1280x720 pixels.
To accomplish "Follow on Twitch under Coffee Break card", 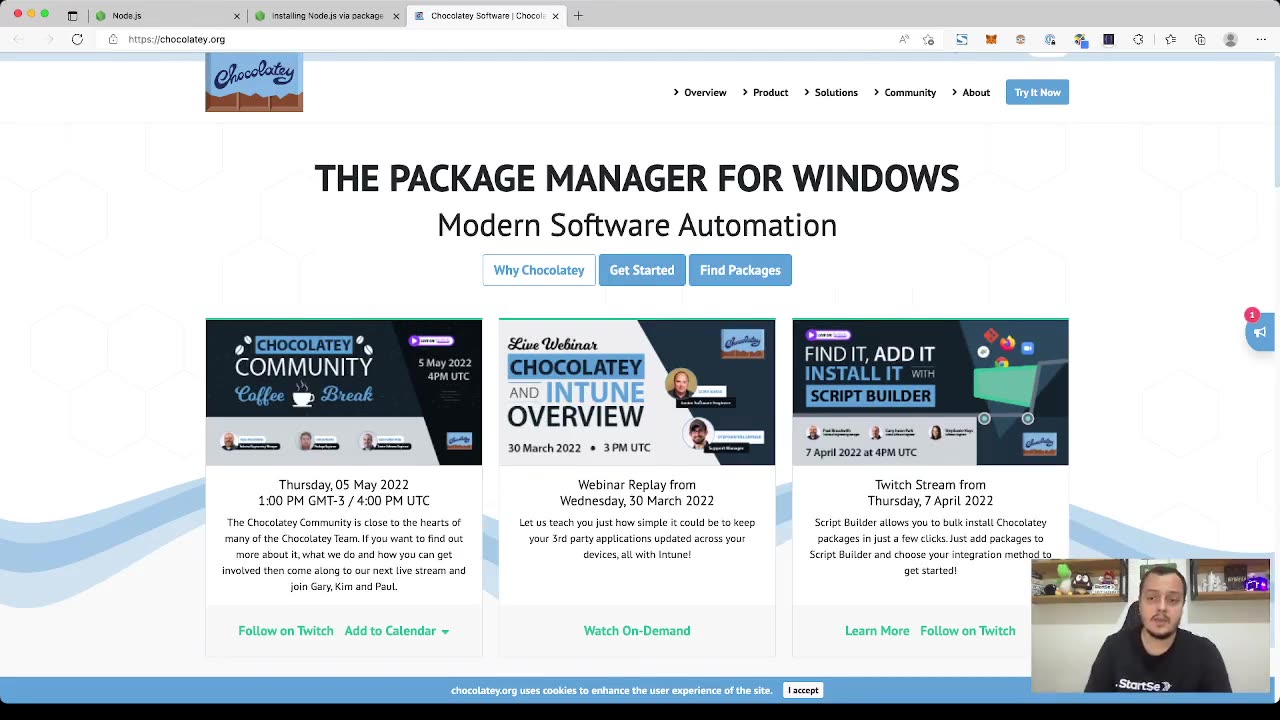I will click(x=286, y=631).
